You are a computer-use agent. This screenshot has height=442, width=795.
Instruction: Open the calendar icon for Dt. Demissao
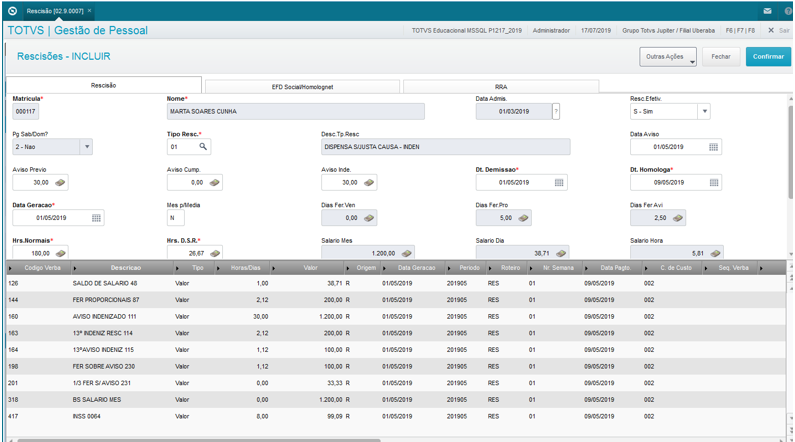(559, 182)
